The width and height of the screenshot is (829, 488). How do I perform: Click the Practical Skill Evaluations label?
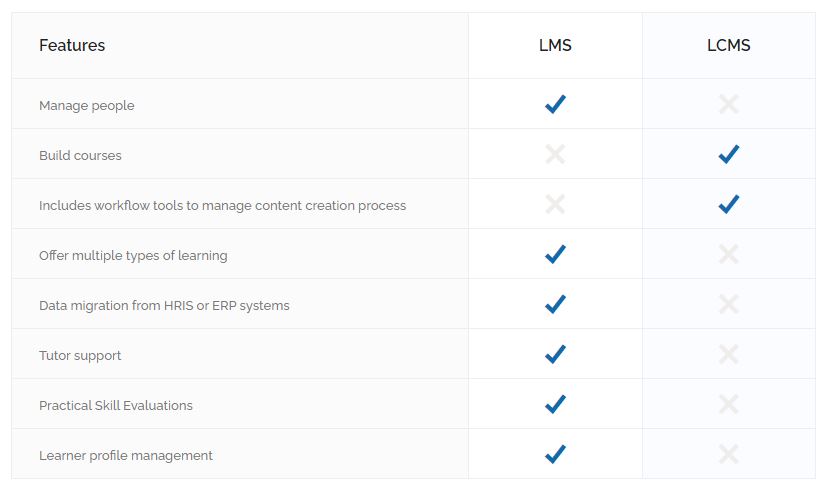(x=116, y=405)
